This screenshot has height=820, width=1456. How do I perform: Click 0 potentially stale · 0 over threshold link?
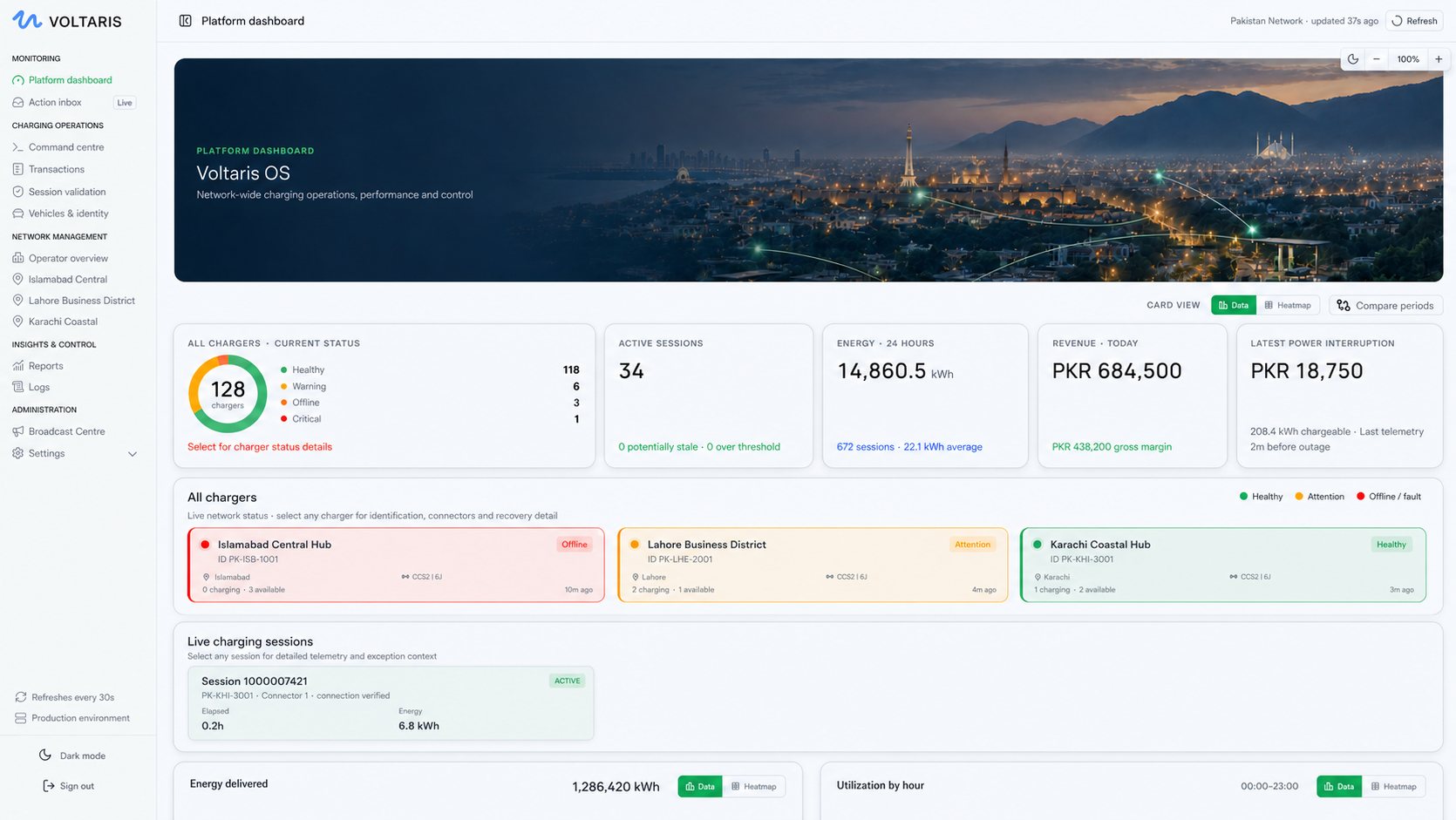pyautogui.click(x=699, y=447)
